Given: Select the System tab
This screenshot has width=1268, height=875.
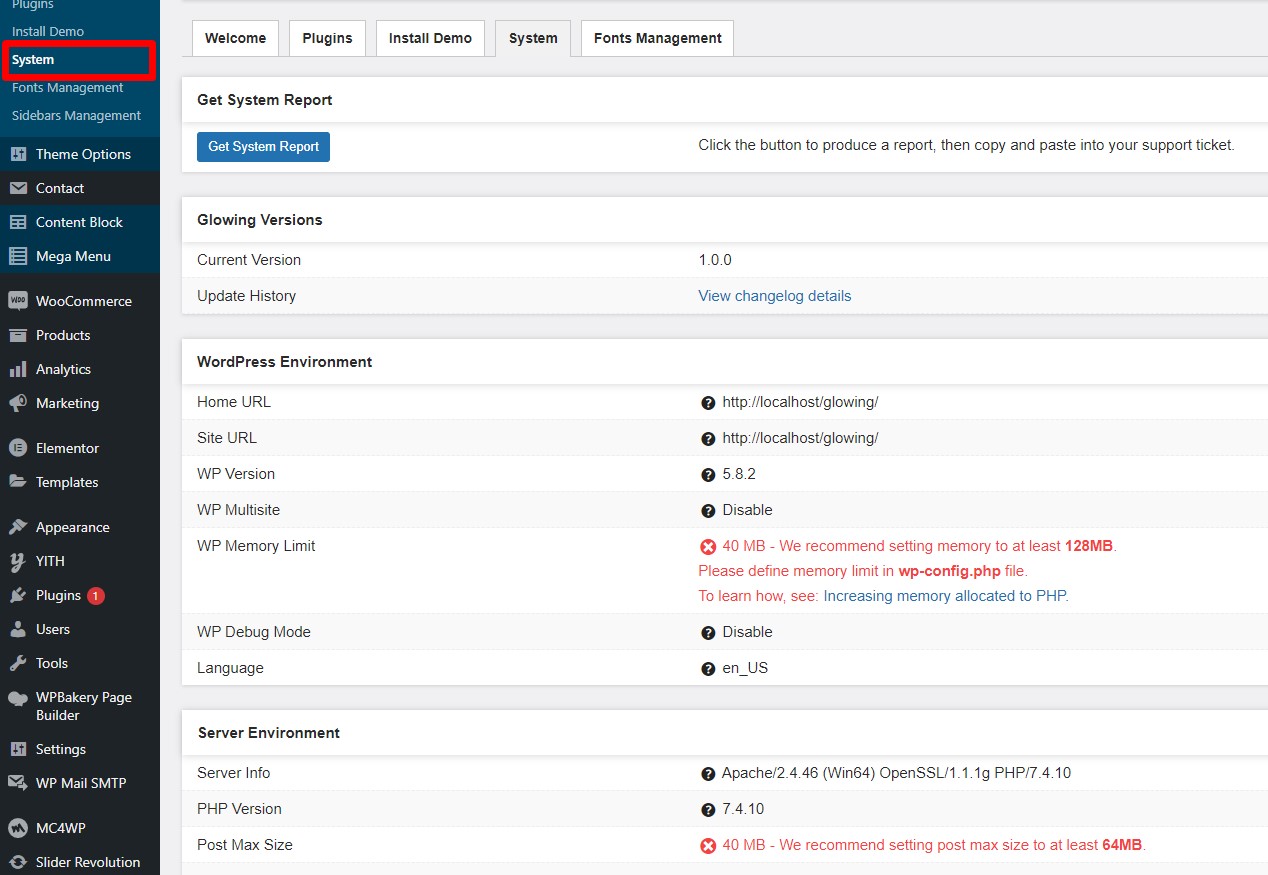Looking at the screenshot, I should click(x=533, y=38).
